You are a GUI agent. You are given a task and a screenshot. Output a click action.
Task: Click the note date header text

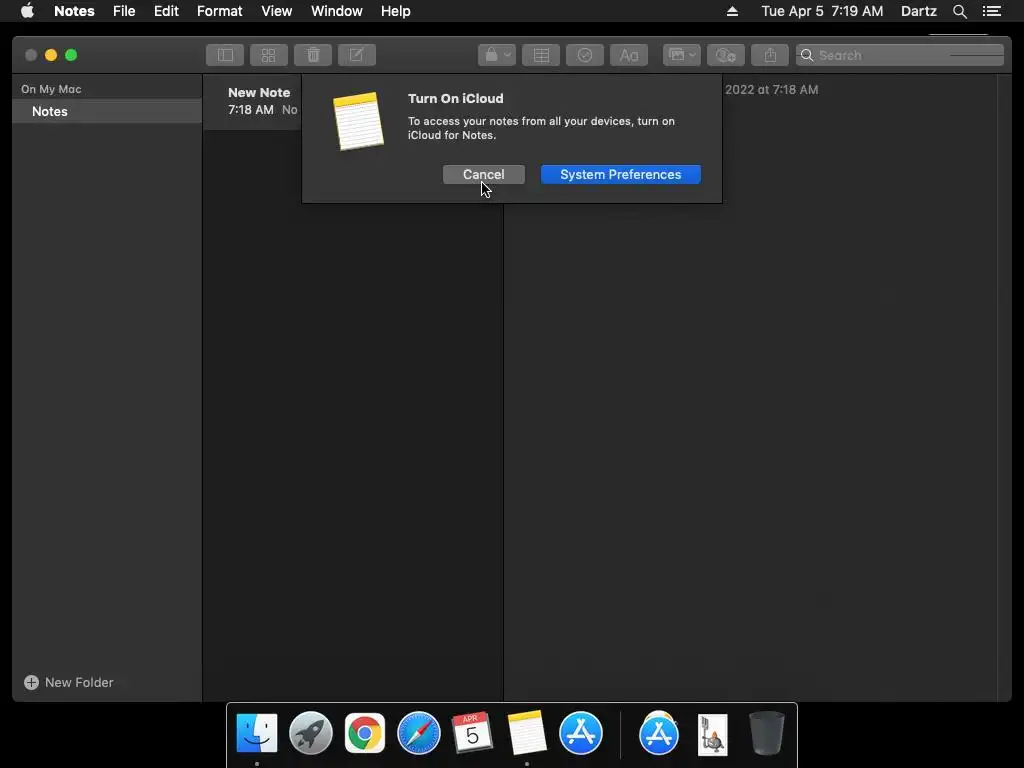[x=771, y=89]
